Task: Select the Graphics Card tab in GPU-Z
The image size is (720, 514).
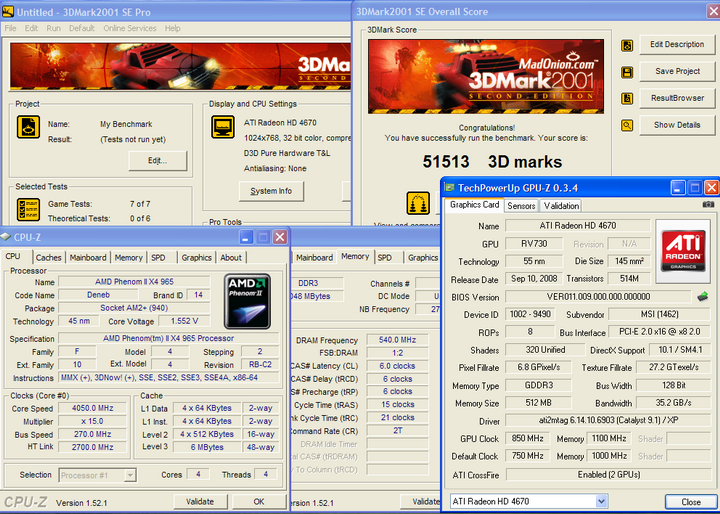Action: tap(474, 205)
